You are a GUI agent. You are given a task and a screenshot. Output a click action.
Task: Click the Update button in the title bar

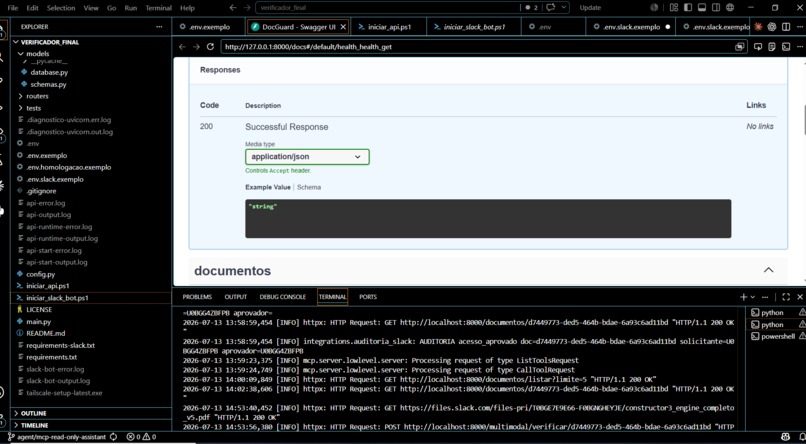point(590,8)
